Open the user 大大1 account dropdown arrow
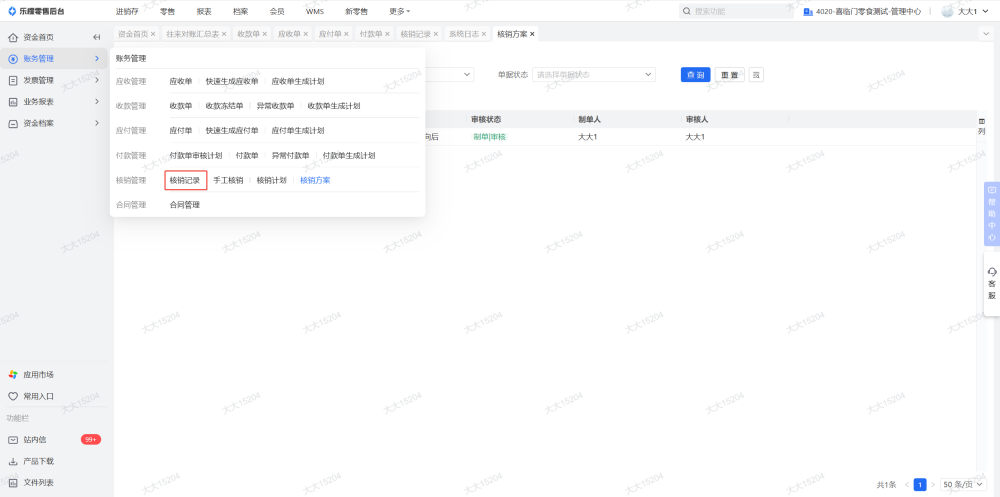The height and width of the screenshot is (497, 1000). tap(985, 11)
